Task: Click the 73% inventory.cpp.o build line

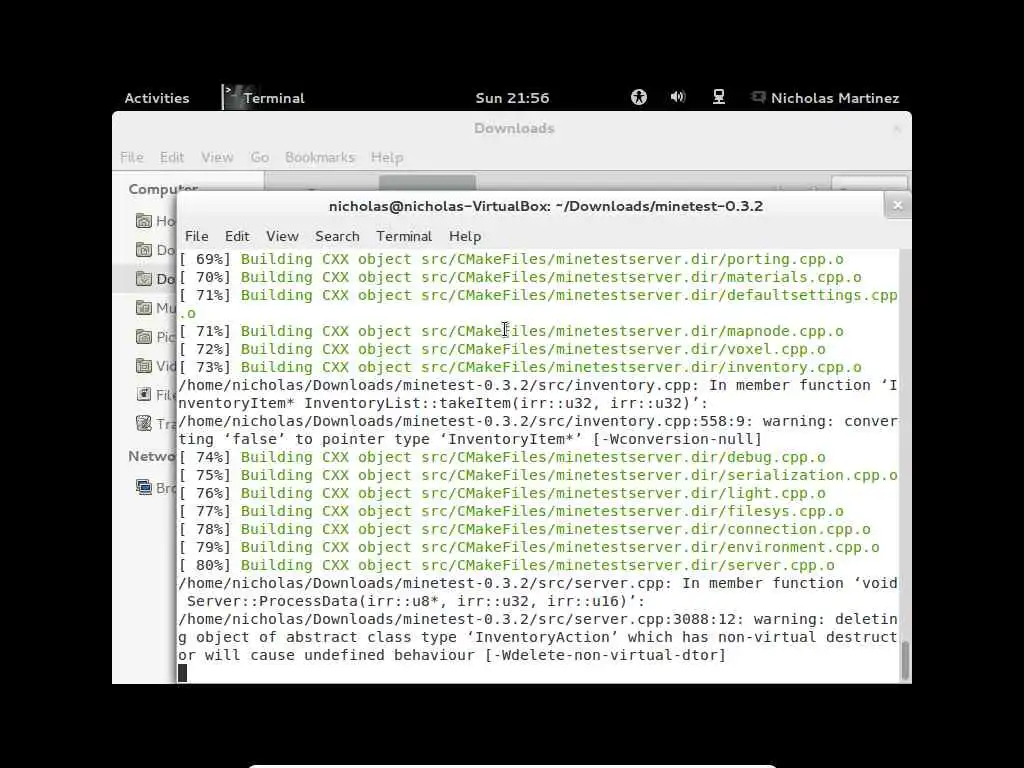Action: point(520,368)
